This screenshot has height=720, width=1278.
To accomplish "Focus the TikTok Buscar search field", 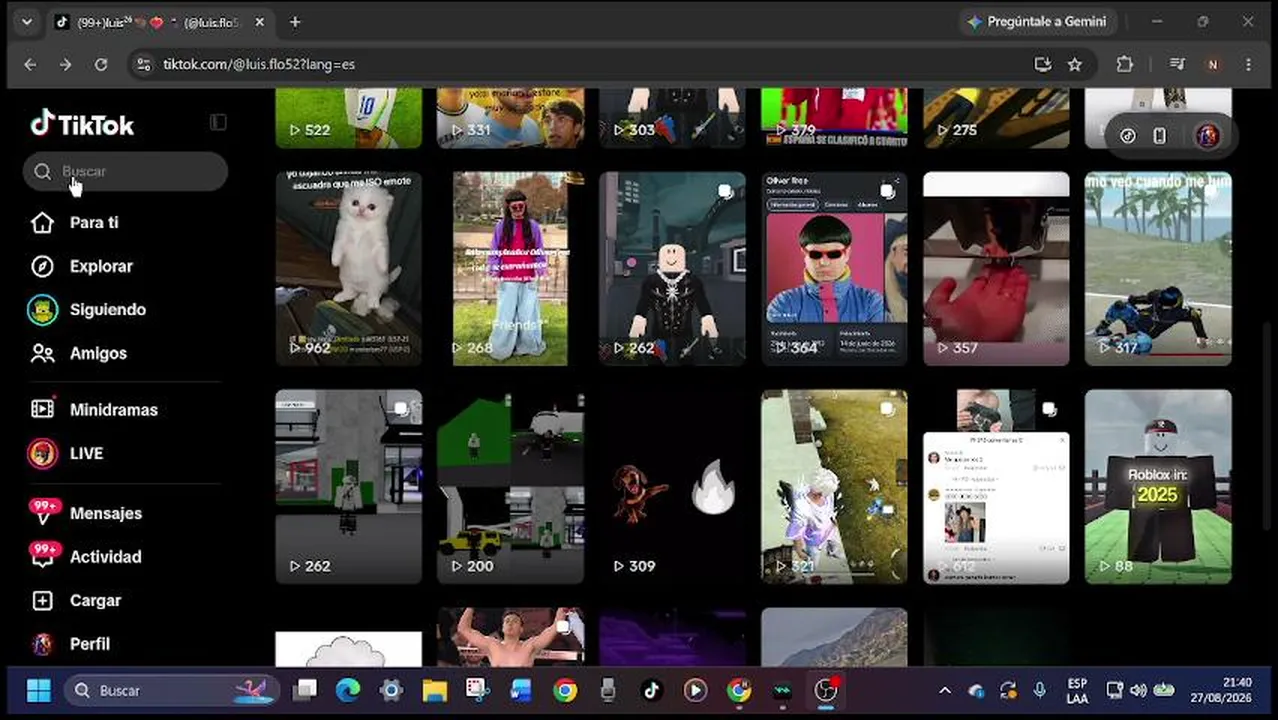I will click(x=125, y=171).
